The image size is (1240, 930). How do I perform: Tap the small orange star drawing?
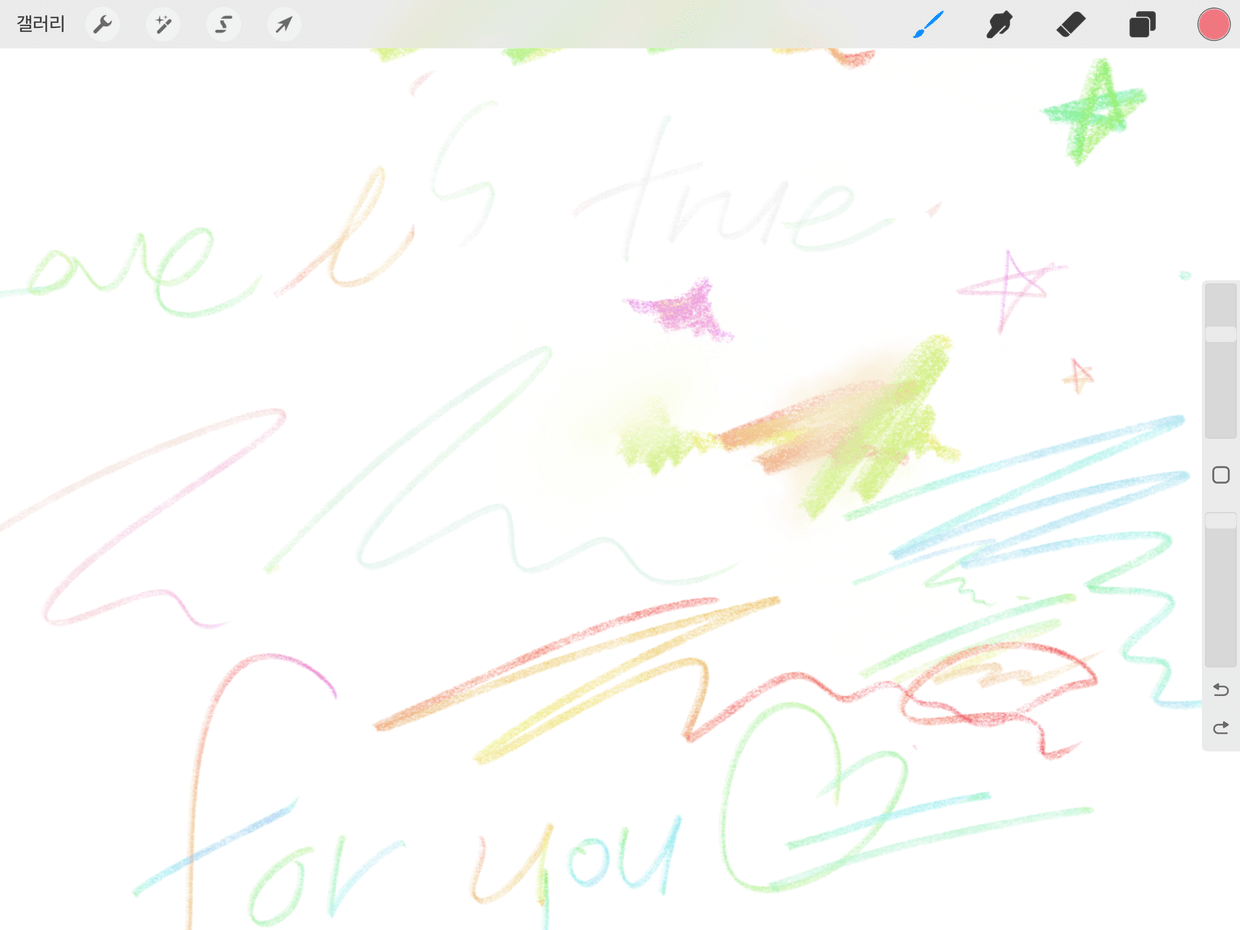pyautogui.click(x=1077, y=376)
